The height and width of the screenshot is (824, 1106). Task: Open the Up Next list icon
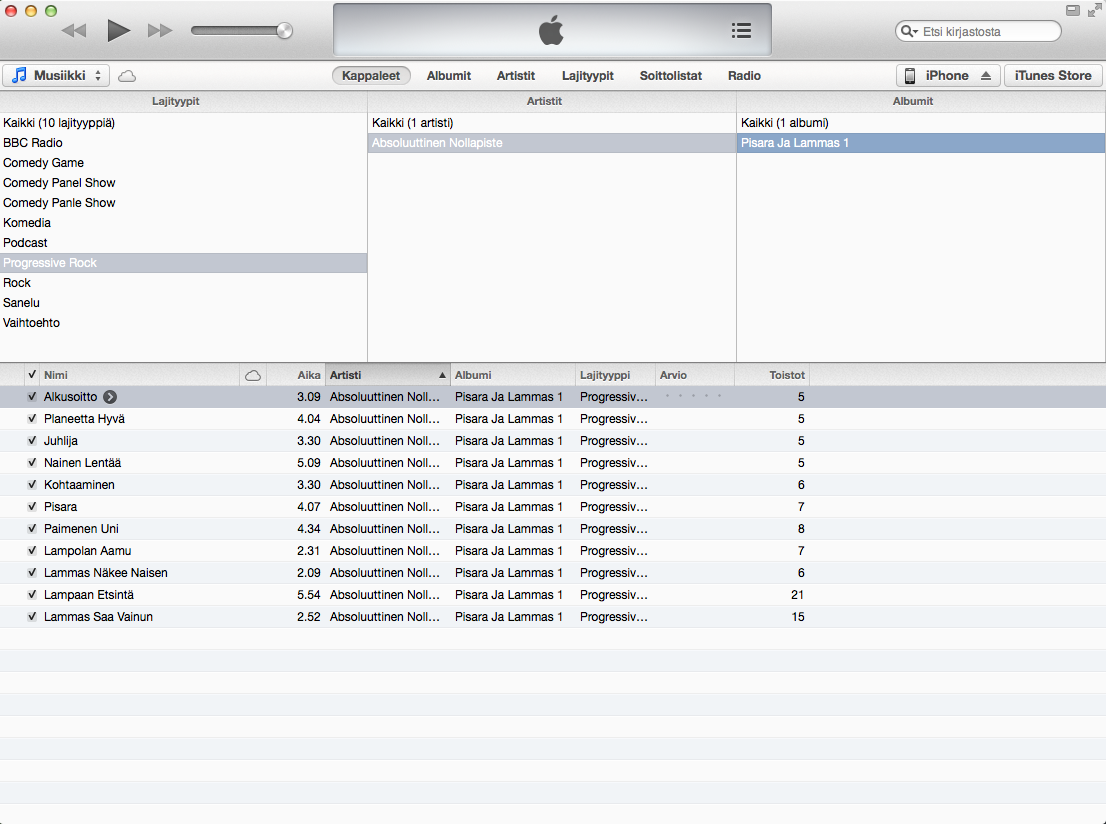[741, 31]
